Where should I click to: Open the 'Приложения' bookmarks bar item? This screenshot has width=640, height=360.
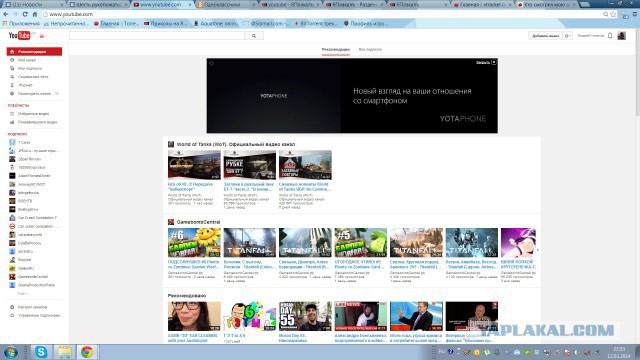[x=21, y=24]
